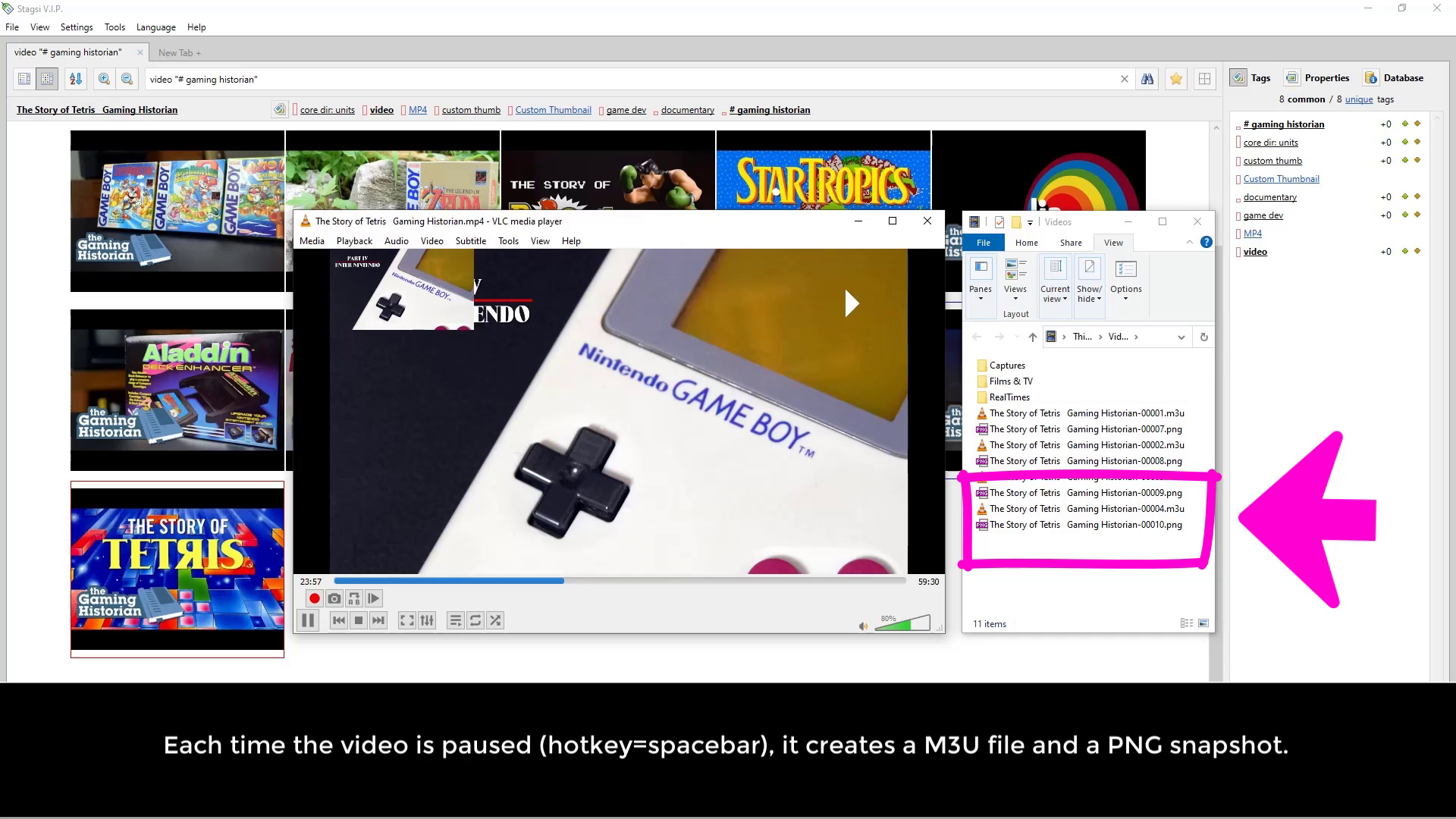Go up one folder in Explorer
The width and height of the screenshot is (1456, 819).
click(x=1032, y=337)
